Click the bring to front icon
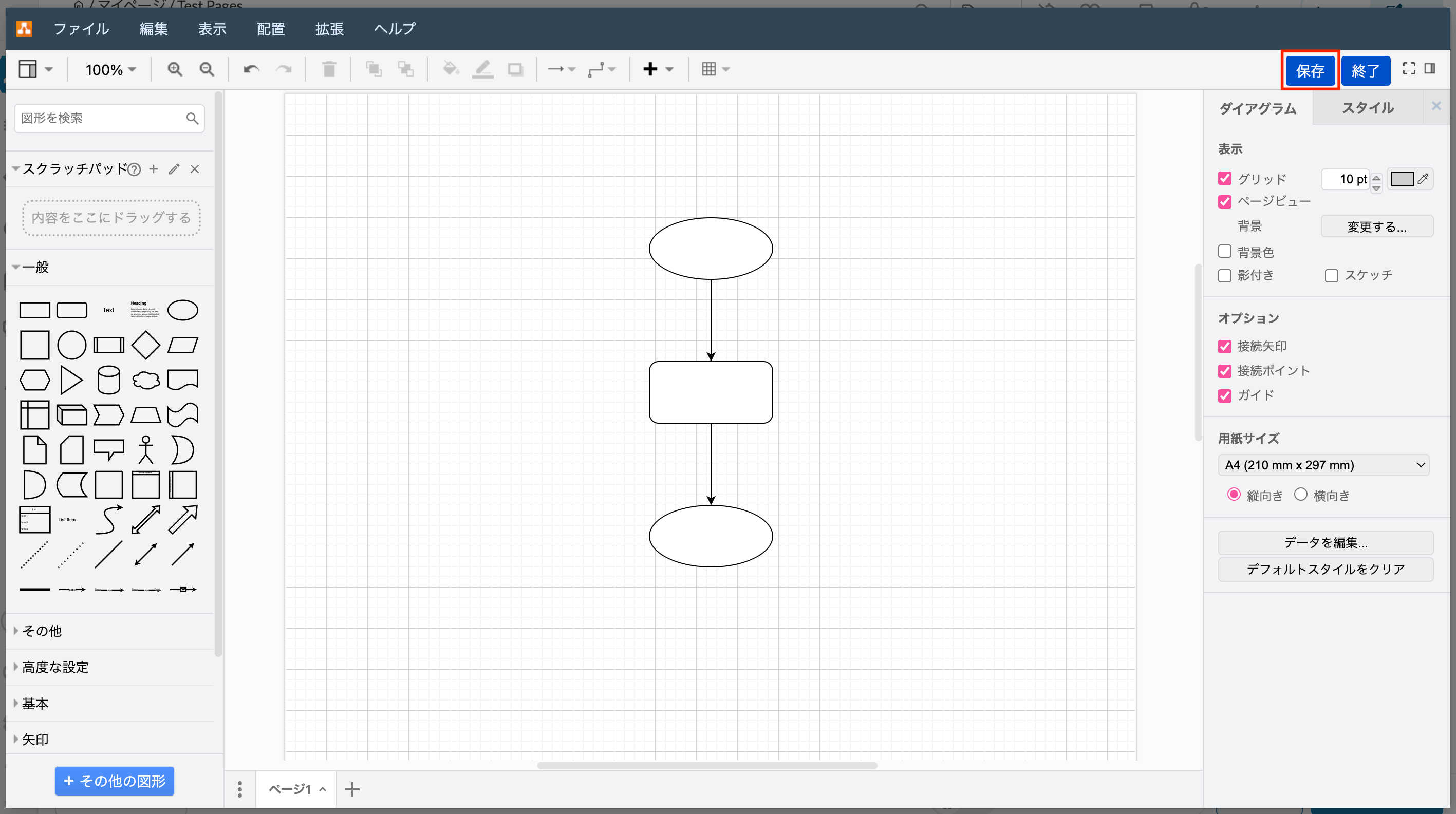 pos(374,69)
